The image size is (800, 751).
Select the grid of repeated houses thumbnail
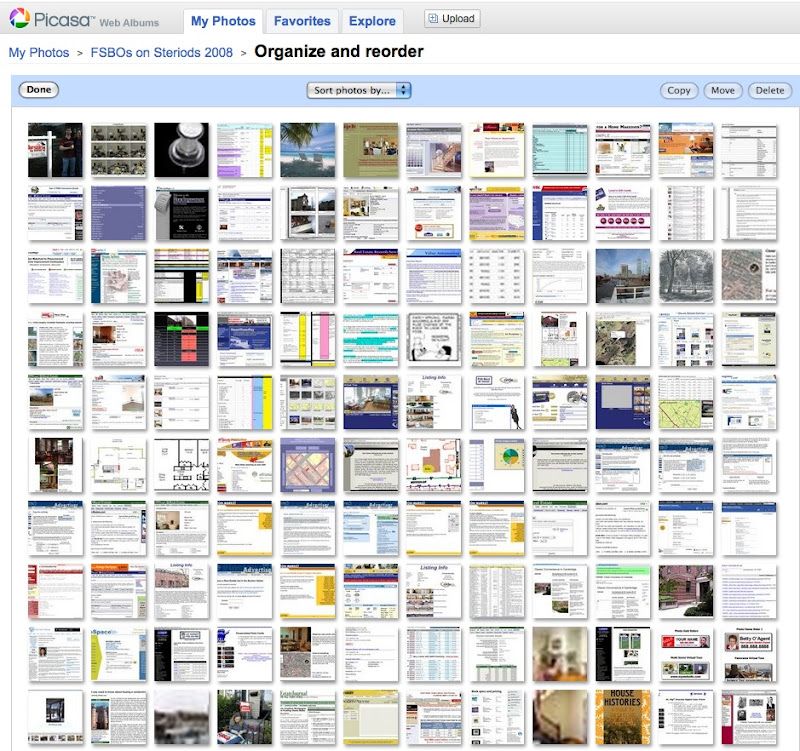(118, 150)
